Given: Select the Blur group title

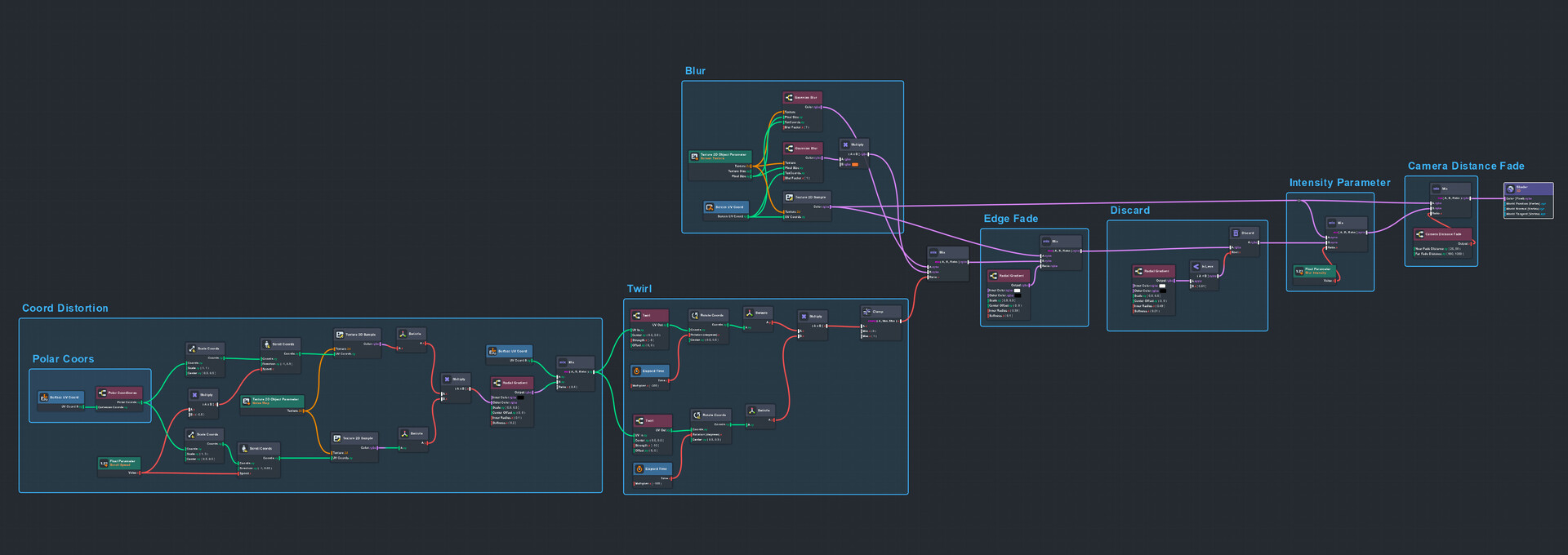Looking at the screenshot, I should [695, 71].
